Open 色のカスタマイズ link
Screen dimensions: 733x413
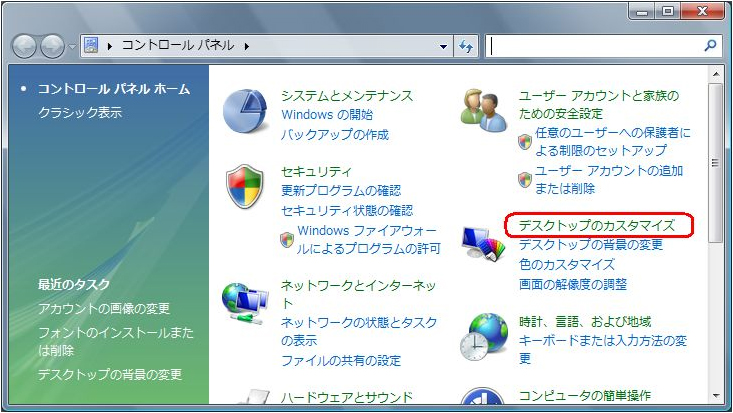pos(567,265)
